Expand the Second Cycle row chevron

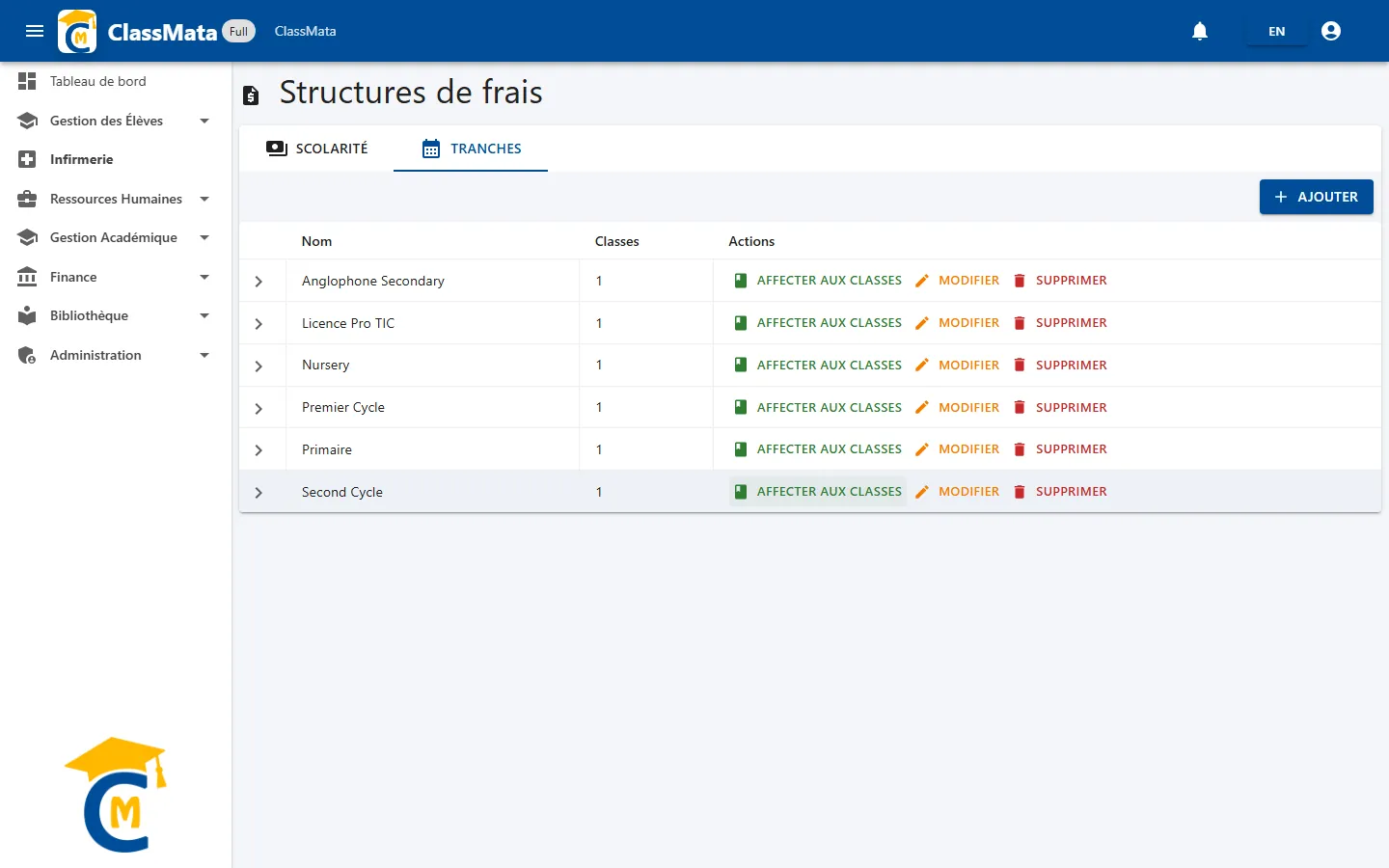259,493
